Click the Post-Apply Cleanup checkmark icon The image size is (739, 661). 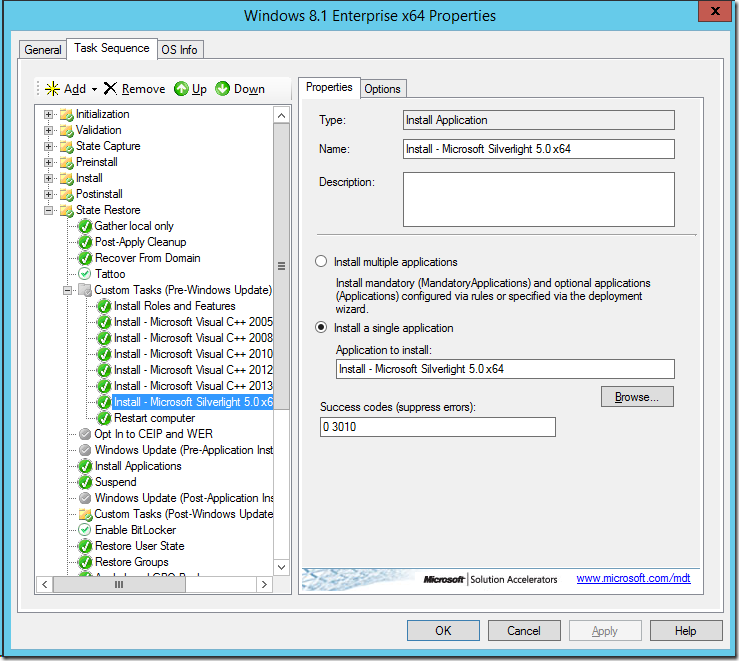pyautogui.click(x=85, y=242)
